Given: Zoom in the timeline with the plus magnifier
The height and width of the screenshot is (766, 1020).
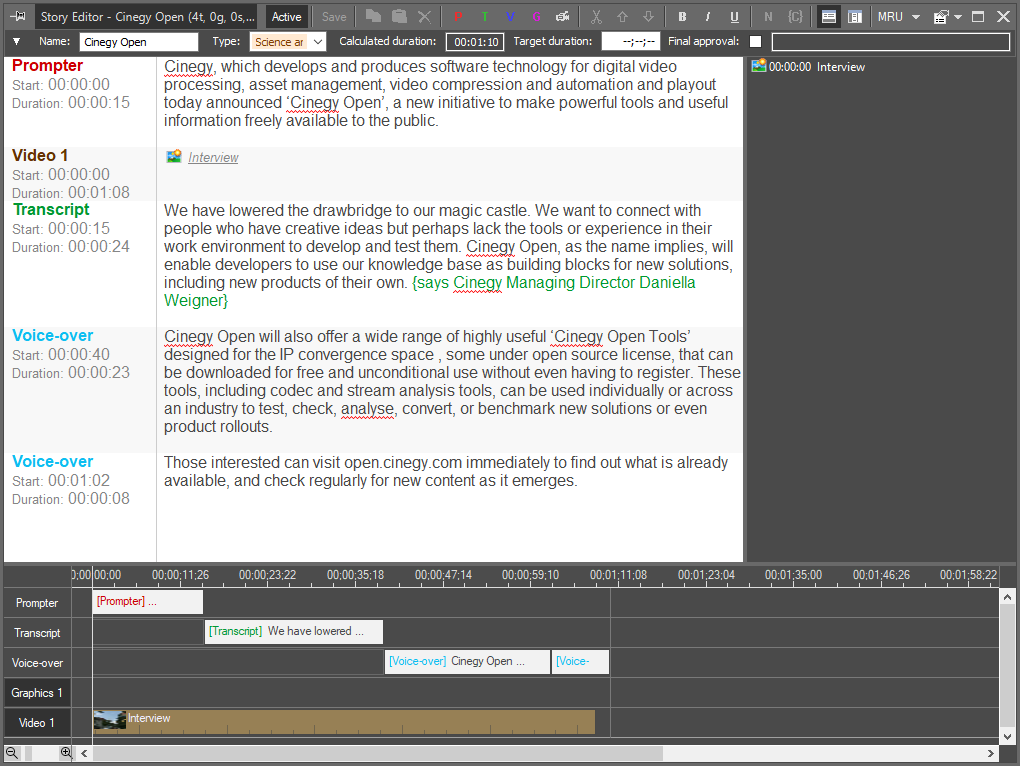Looking at the screenshot, I should tap(66, 753).
